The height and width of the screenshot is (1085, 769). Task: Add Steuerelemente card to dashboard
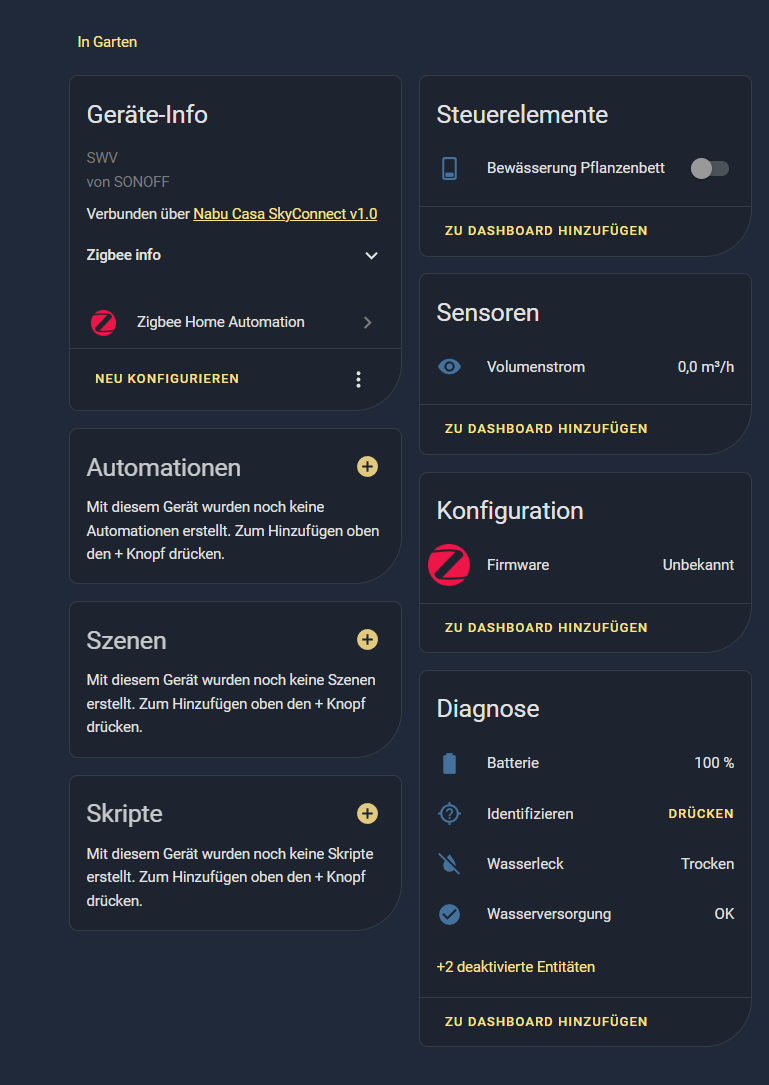(x=546, y=230)
